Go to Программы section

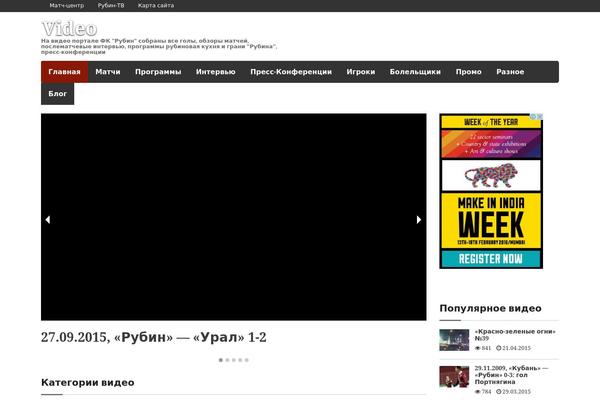[x=158, y=72]
